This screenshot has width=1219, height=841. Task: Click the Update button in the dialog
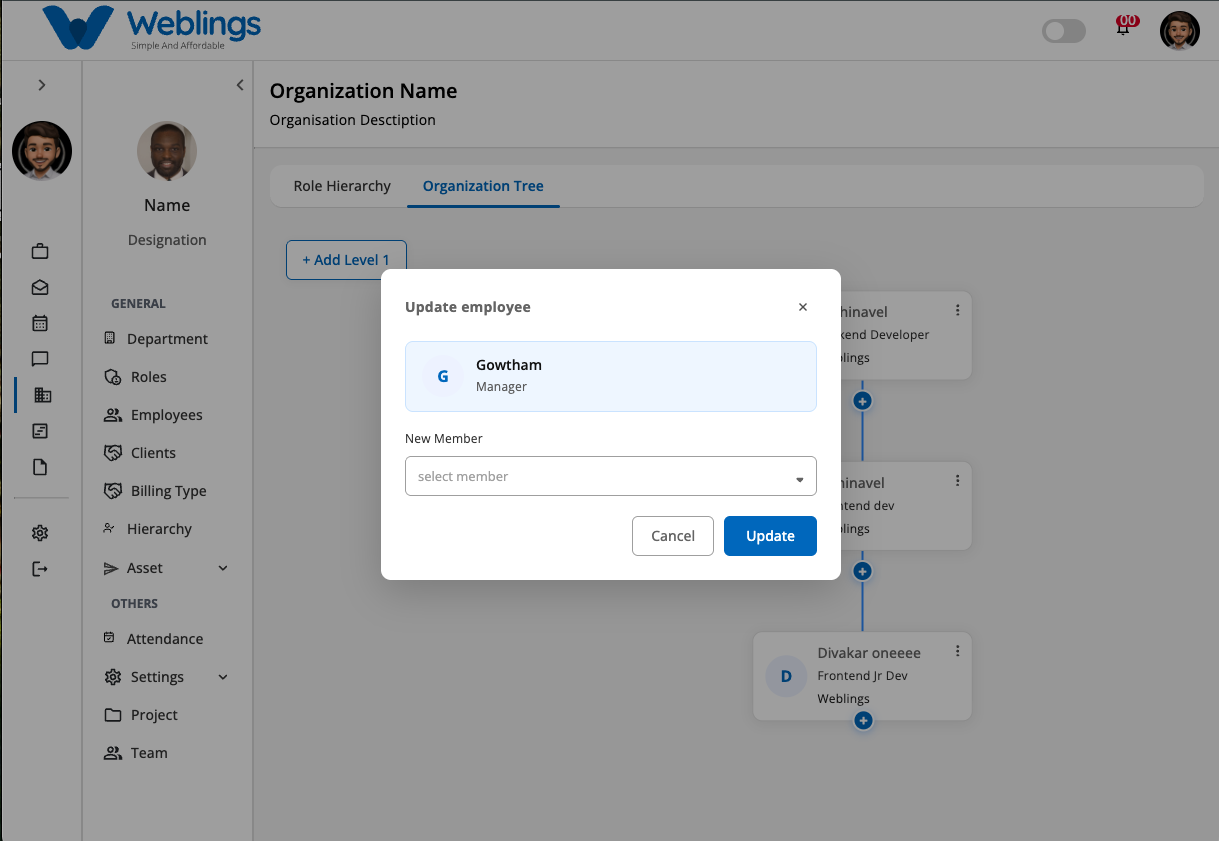tap(770, 536)
